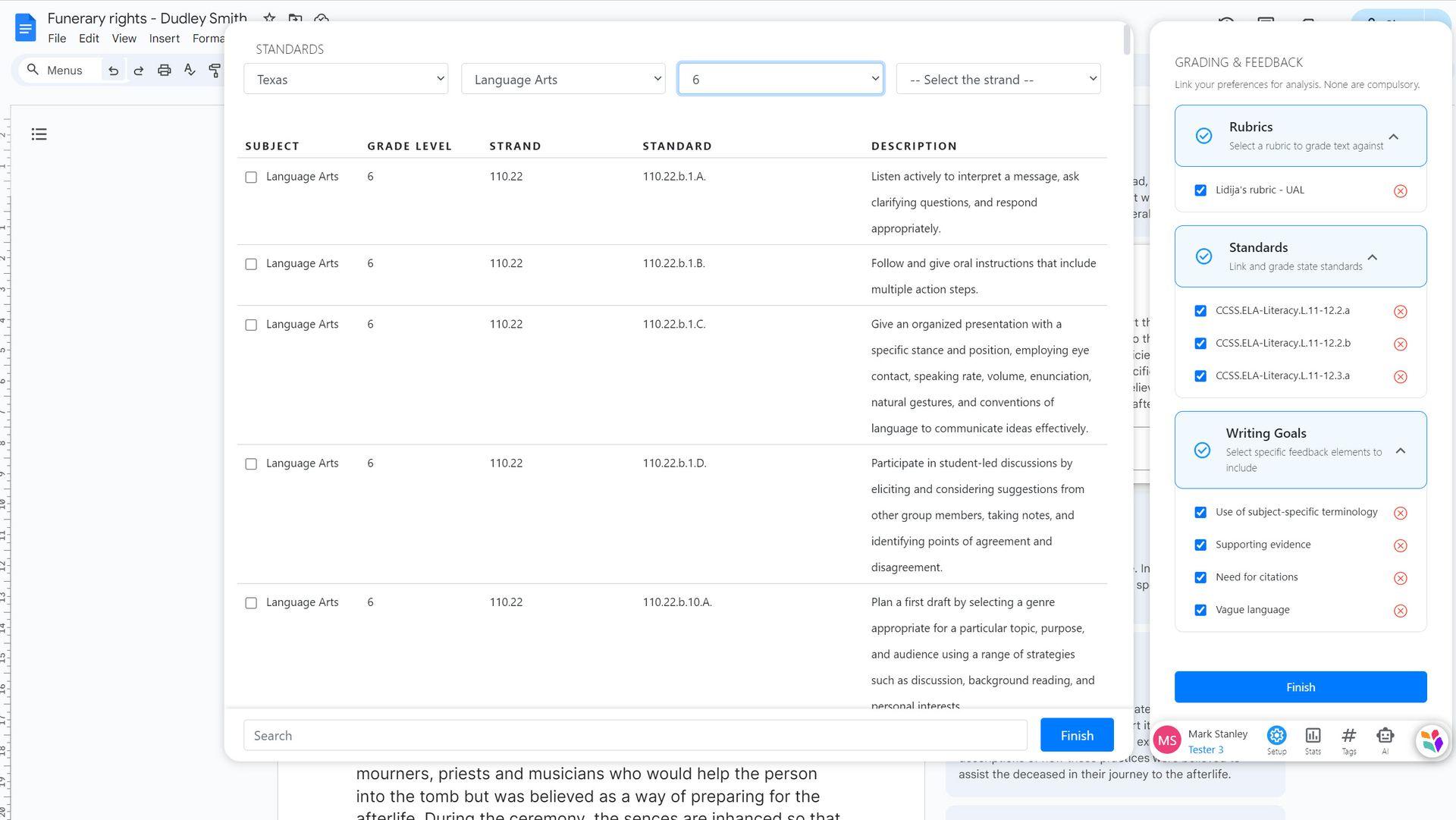Open the Insert menu
Viewport: 1456px width, 820px height.
pyautogui.click(x=164, y=39)
